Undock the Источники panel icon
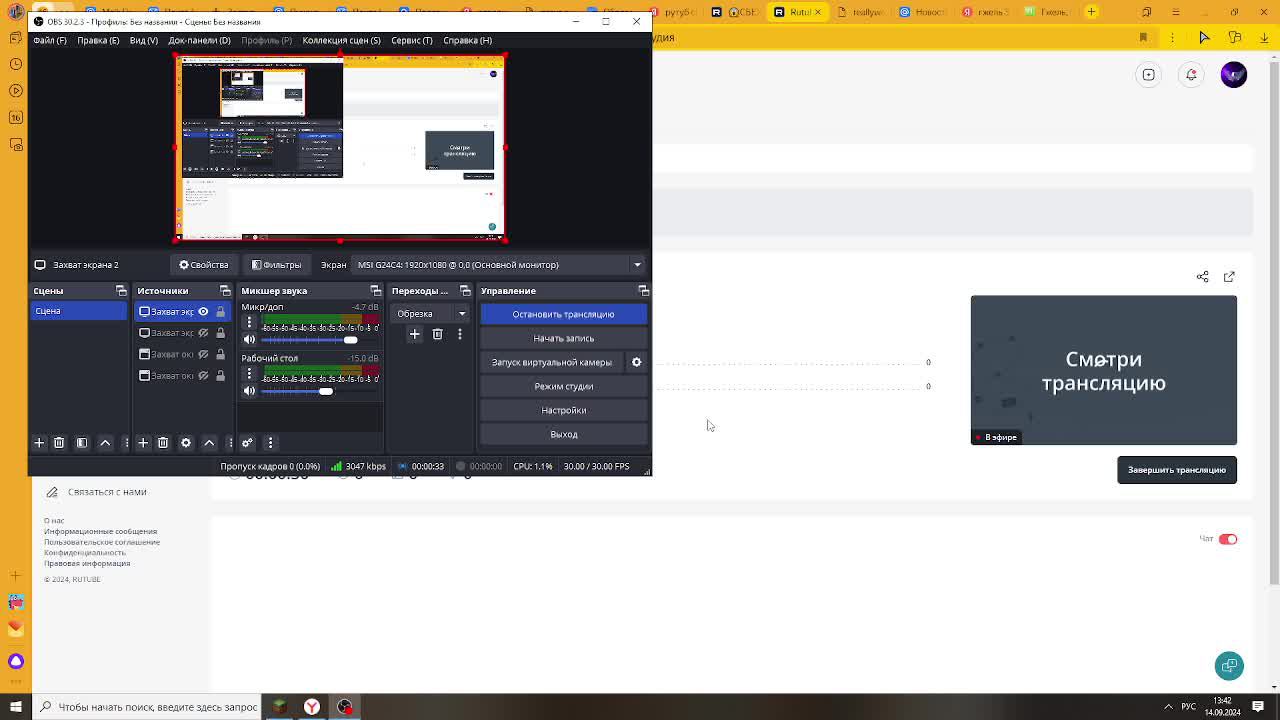 click(225, 291)
